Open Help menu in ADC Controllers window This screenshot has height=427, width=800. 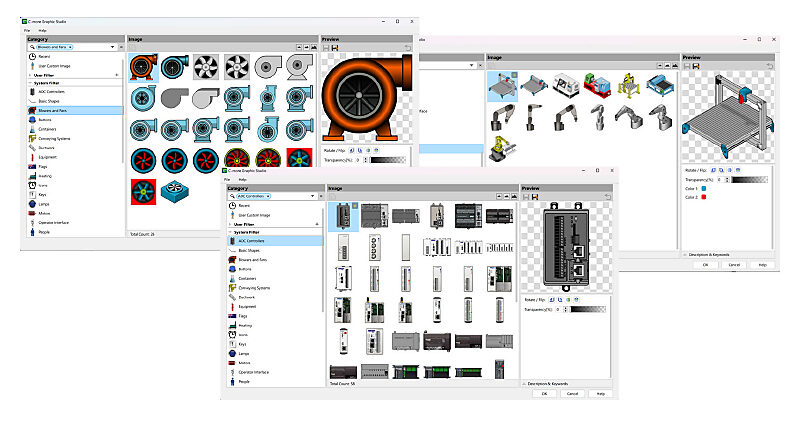click(x=243, y=180)
